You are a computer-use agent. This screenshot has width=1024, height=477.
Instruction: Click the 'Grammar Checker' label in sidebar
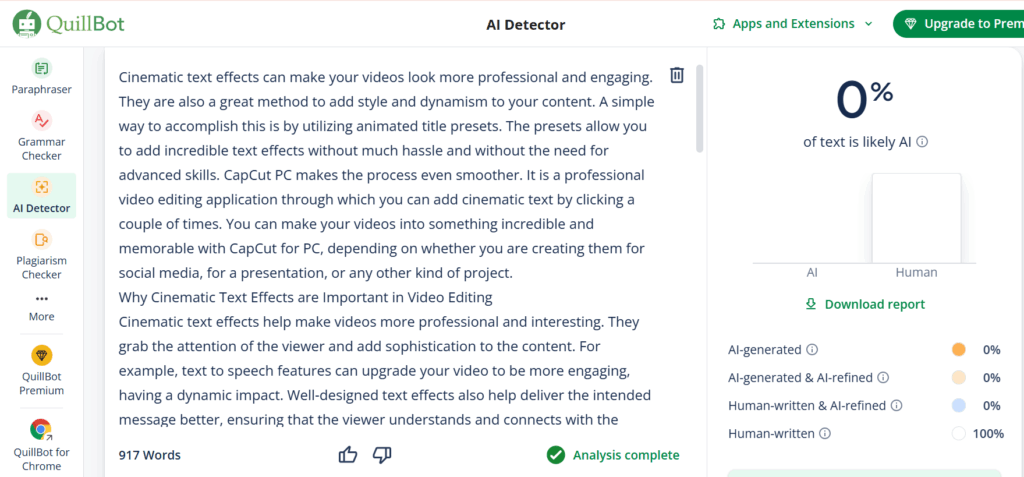[x=41, y=149]
